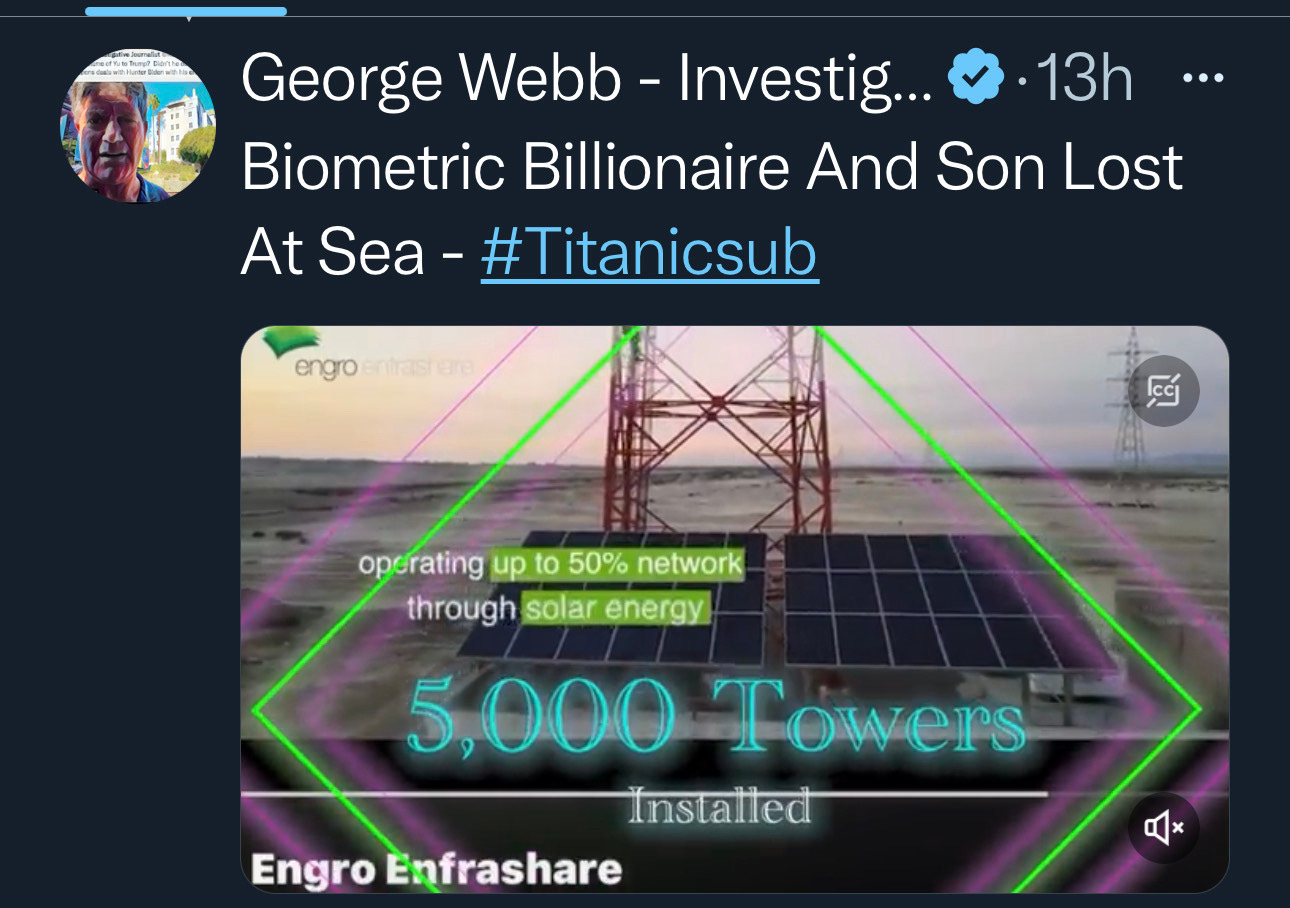
Task: Click the George Webb display name
Action: 586,80
